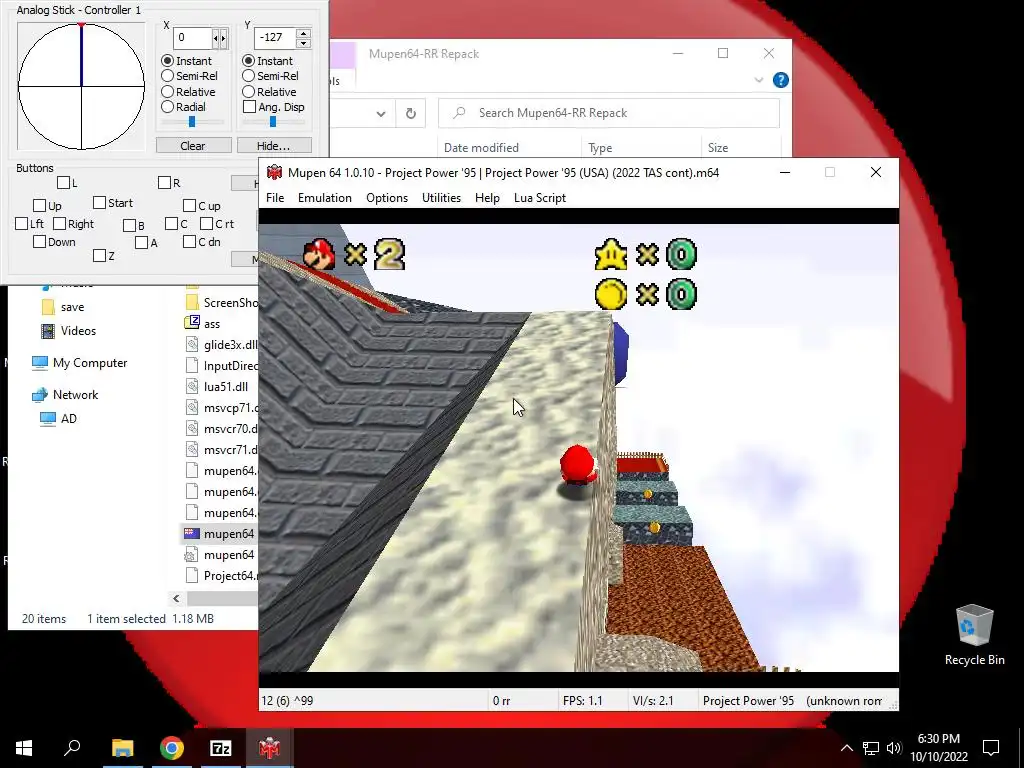
Task: Check the D-pad Down checkbox
Action: [39, 242]
